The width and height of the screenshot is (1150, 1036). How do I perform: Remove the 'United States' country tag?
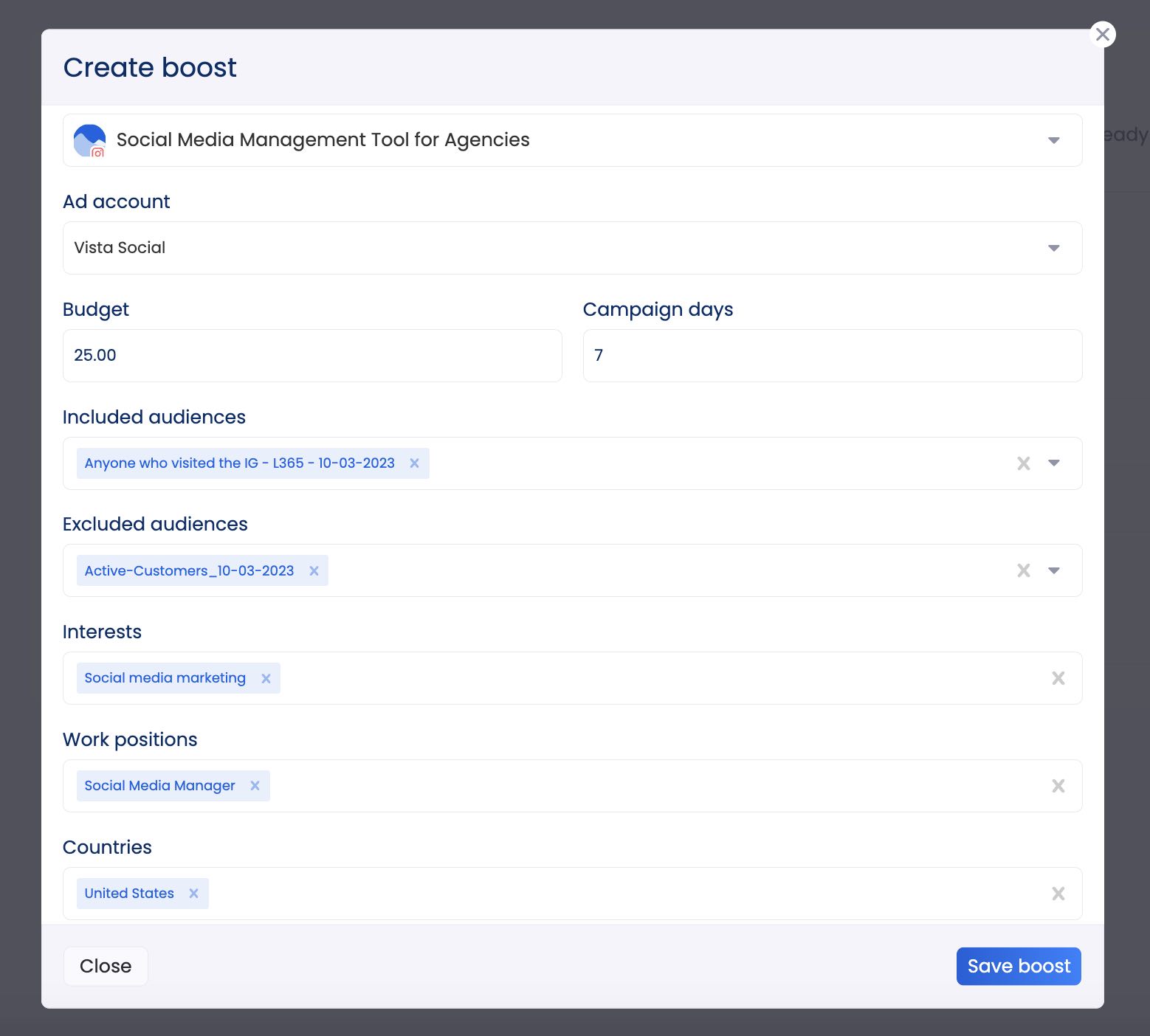pos(193,894)
